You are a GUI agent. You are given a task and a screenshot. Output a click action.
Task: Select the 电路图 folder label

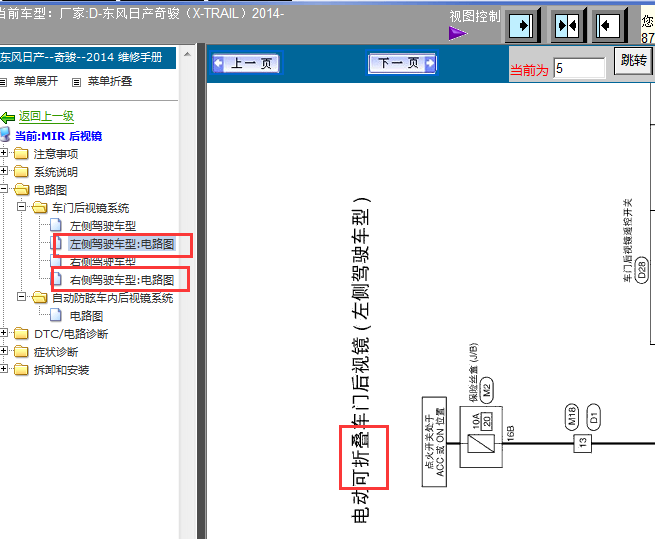point(51,190)
